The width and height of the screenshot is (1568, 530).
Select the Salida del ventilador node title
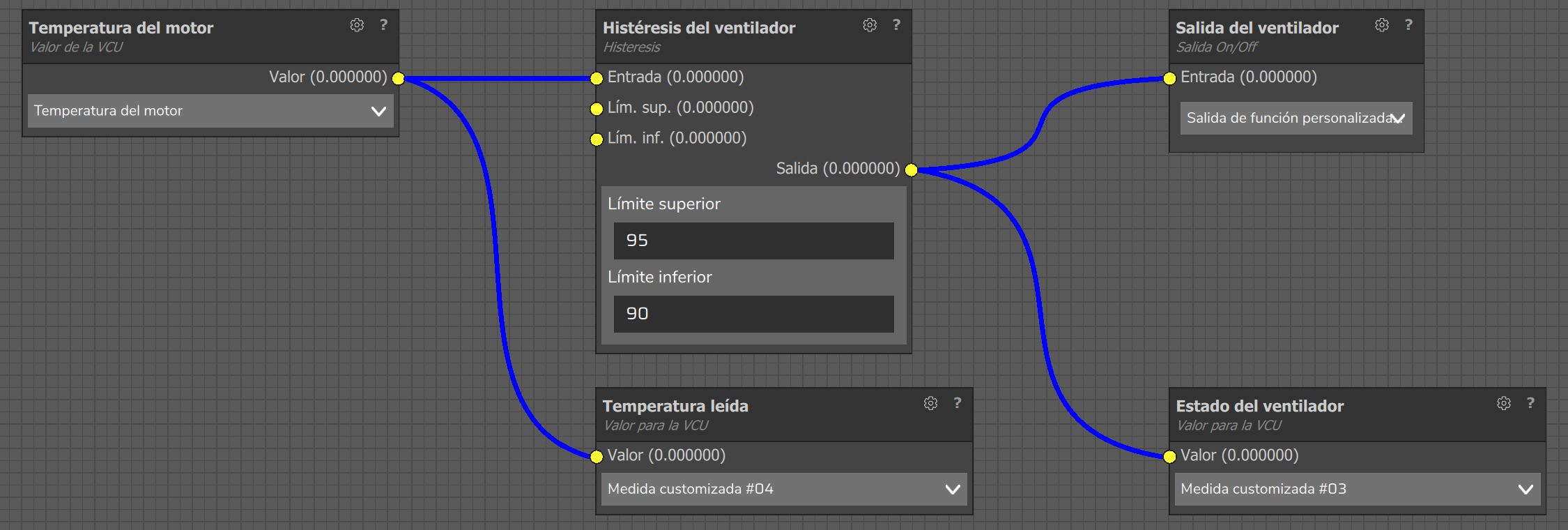[x=1257, y=28]
